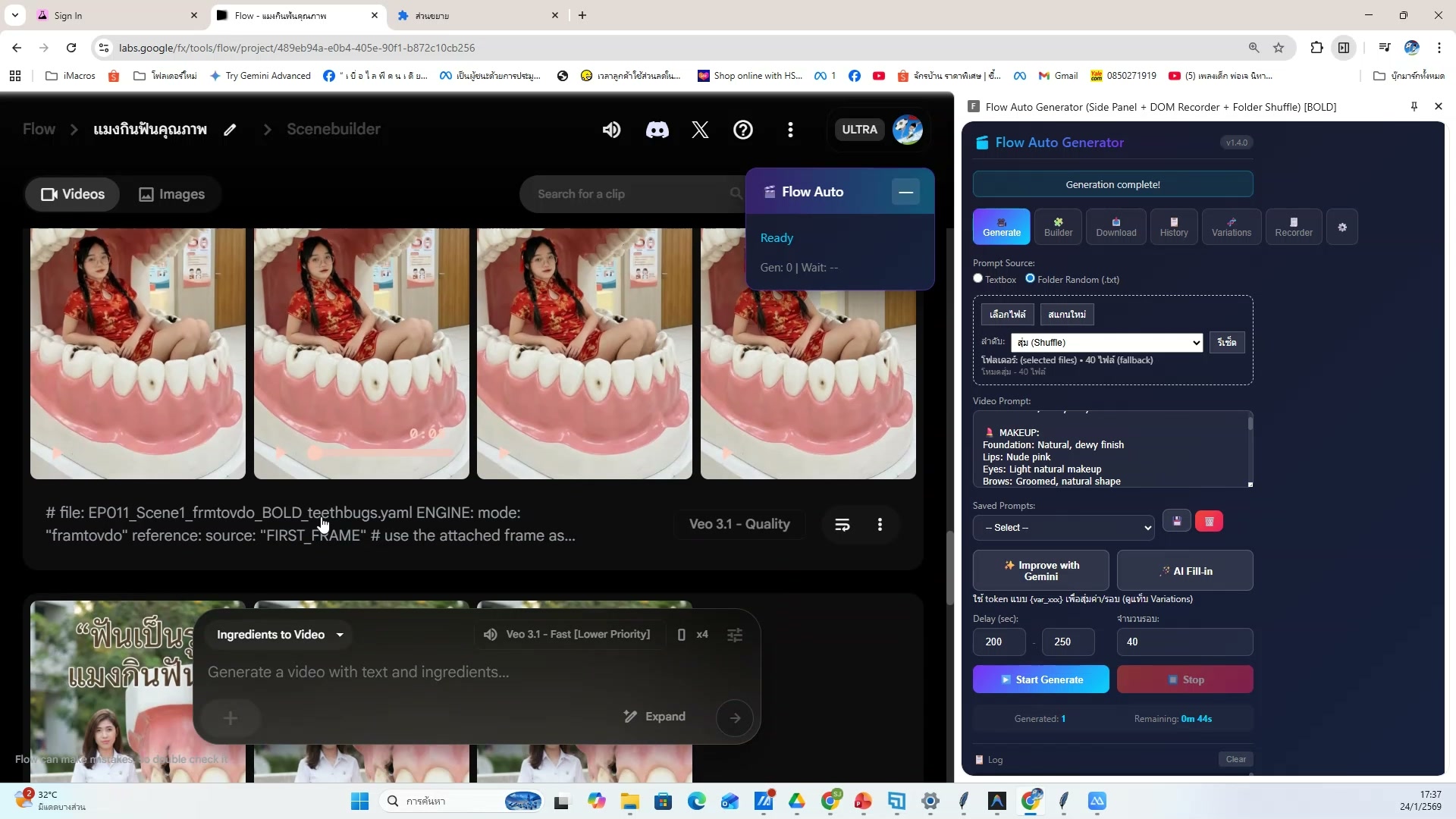The width and height of the screenshot is (1456, 819).
Task: Minimize the Flow Auto floating widget
Action: (x=905, y=192)
